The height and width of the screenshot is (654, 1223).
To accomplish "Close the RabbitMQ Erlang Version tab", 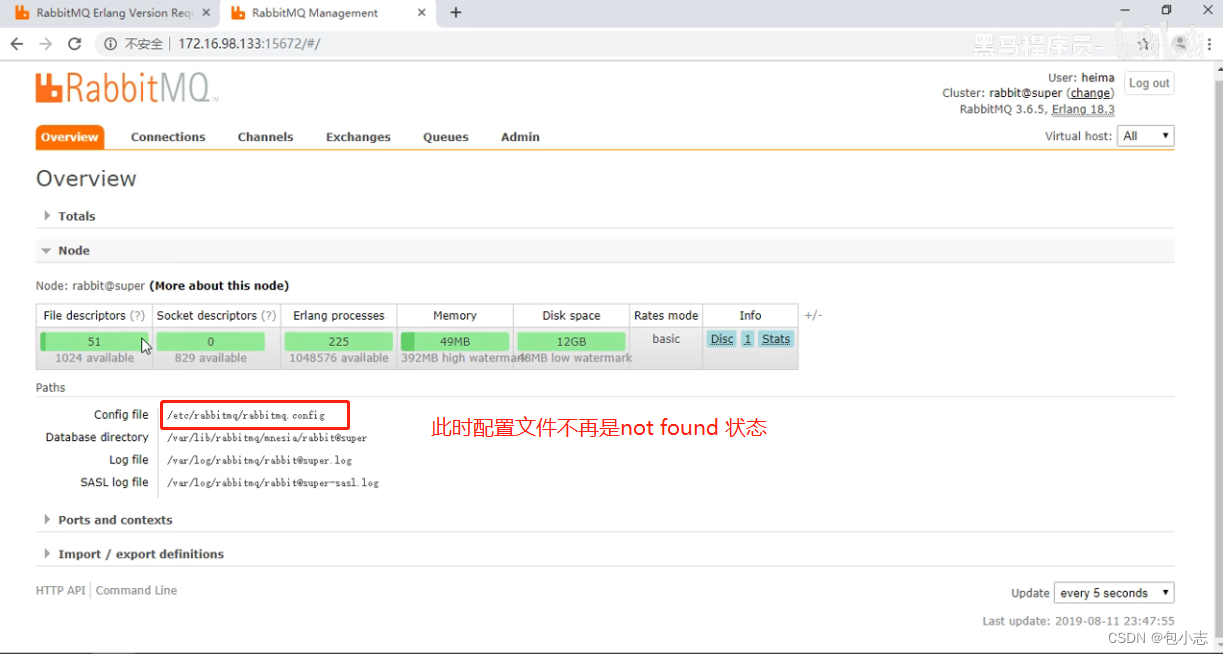I will coord(205,13).
